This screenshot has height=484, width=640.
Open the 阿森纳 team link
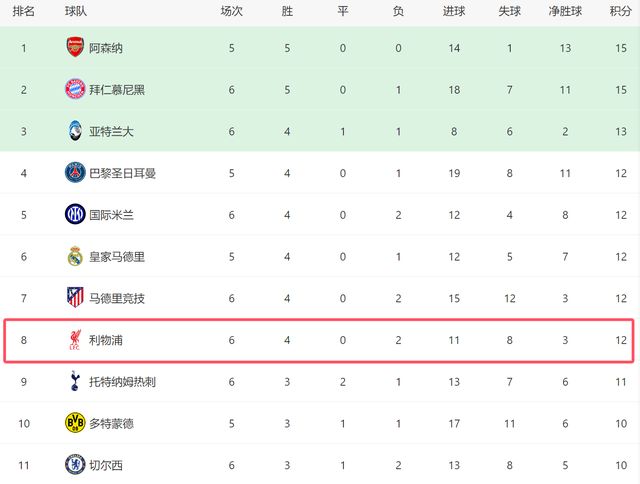pyautogui.click(x=106, y=47)
